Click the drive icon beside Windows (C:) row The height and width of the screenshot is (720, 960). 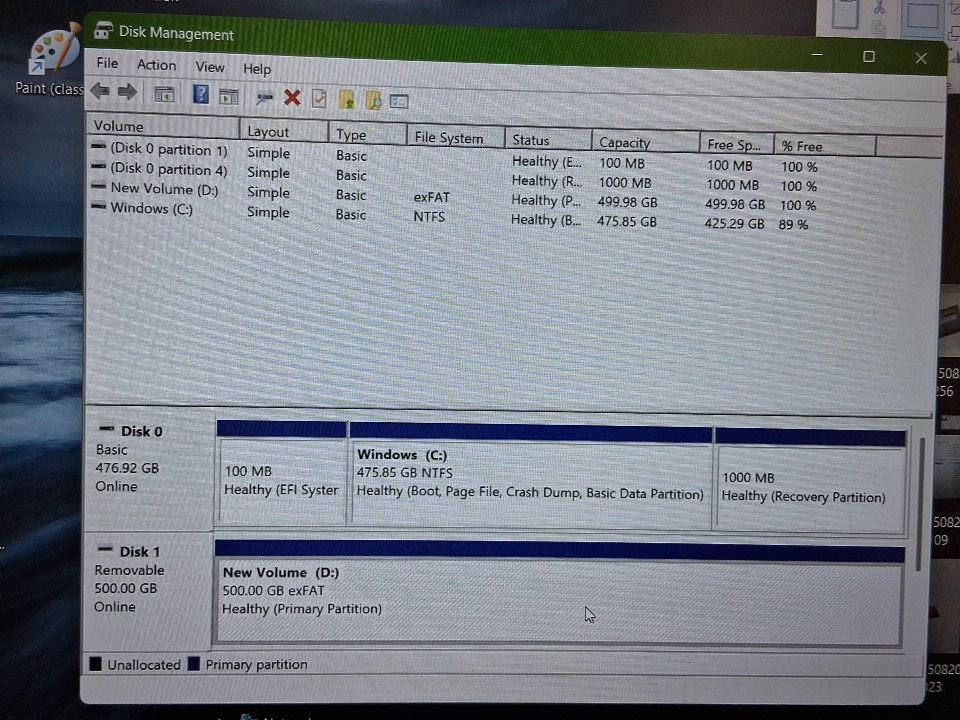pos(99,206)
